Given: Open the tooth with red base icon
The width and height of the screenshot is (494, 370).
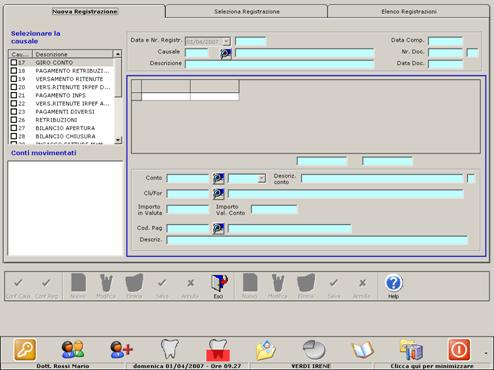Looking at the screenshot, I should (218, 350).
